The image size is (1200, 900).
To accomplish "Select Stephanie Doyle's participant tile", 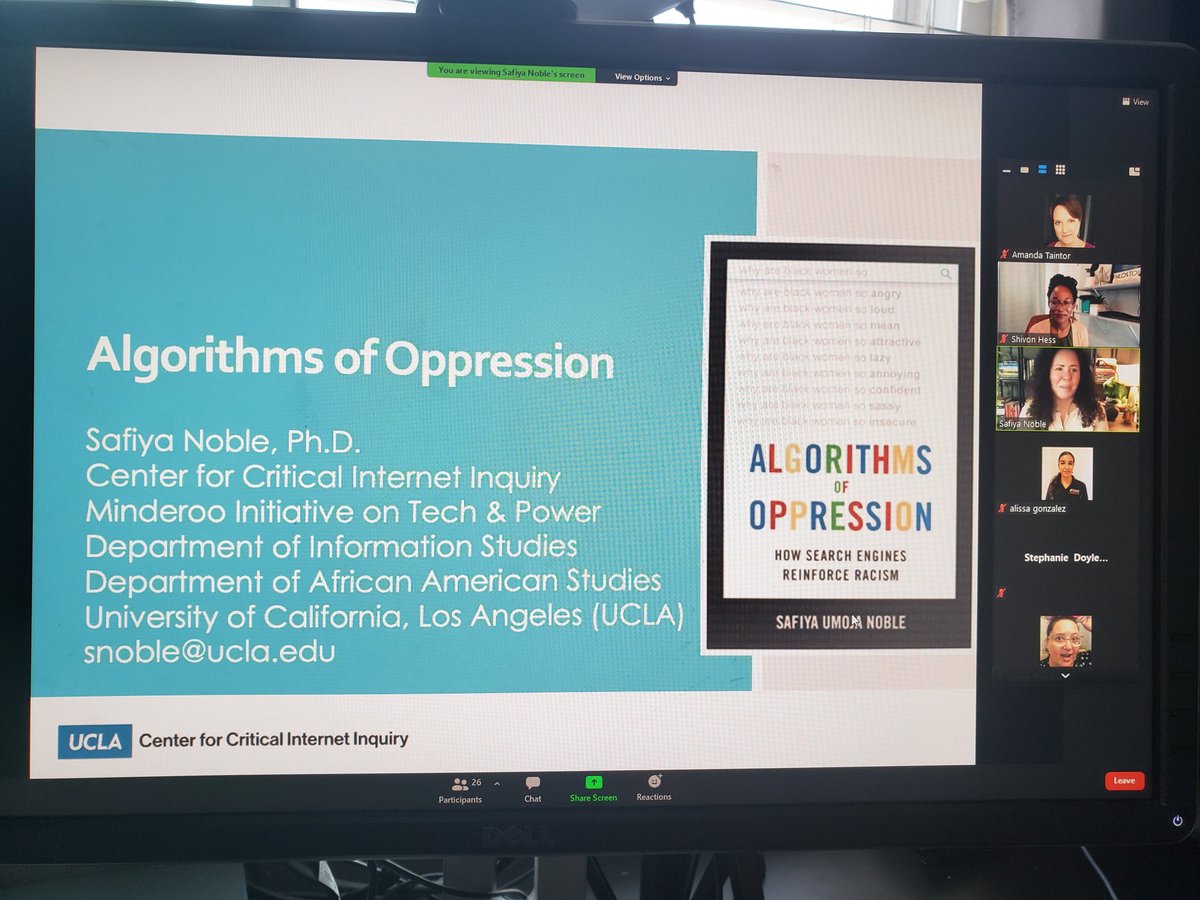I will coord(1065,557).
